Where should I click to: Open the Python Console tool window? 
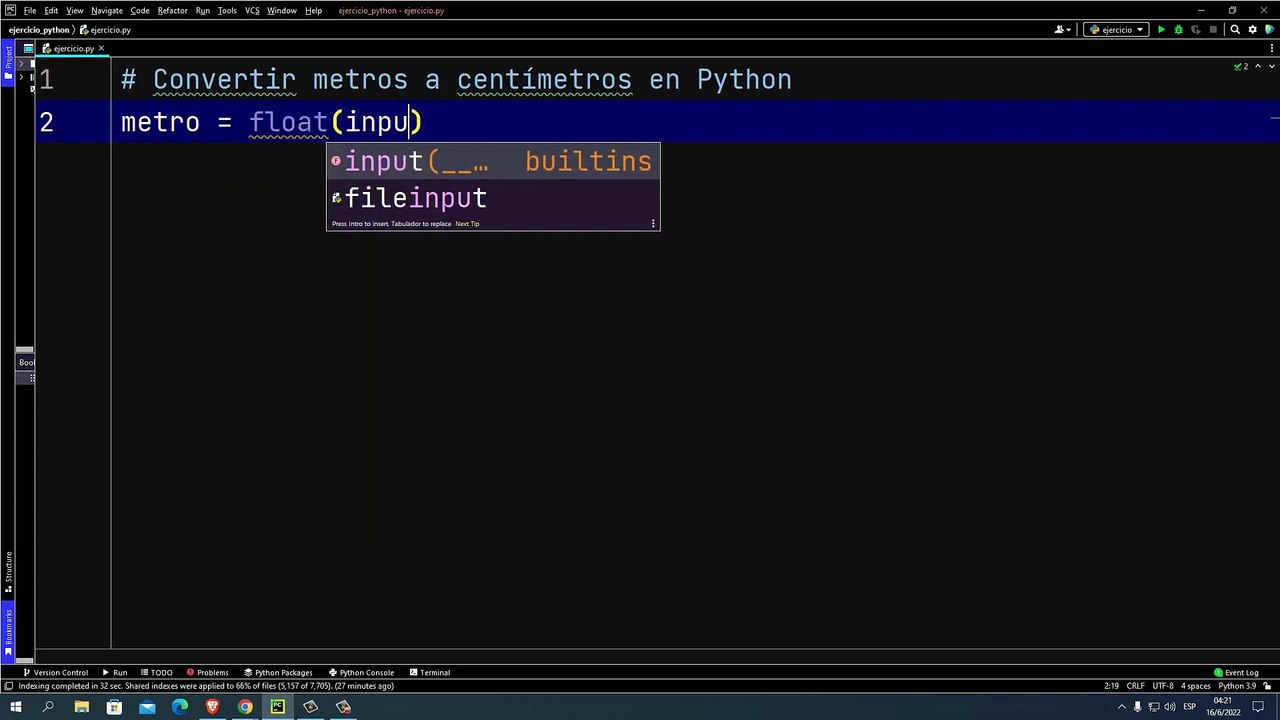pos(361,673)
